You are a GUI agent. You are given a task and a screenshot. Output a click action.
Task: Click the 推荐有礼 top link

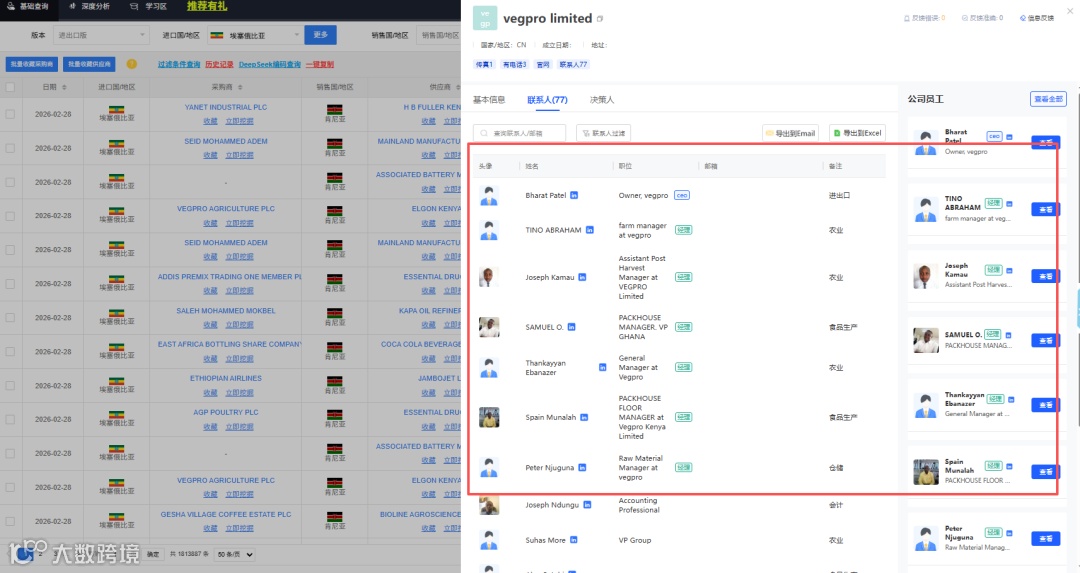[x=207, y=6]
